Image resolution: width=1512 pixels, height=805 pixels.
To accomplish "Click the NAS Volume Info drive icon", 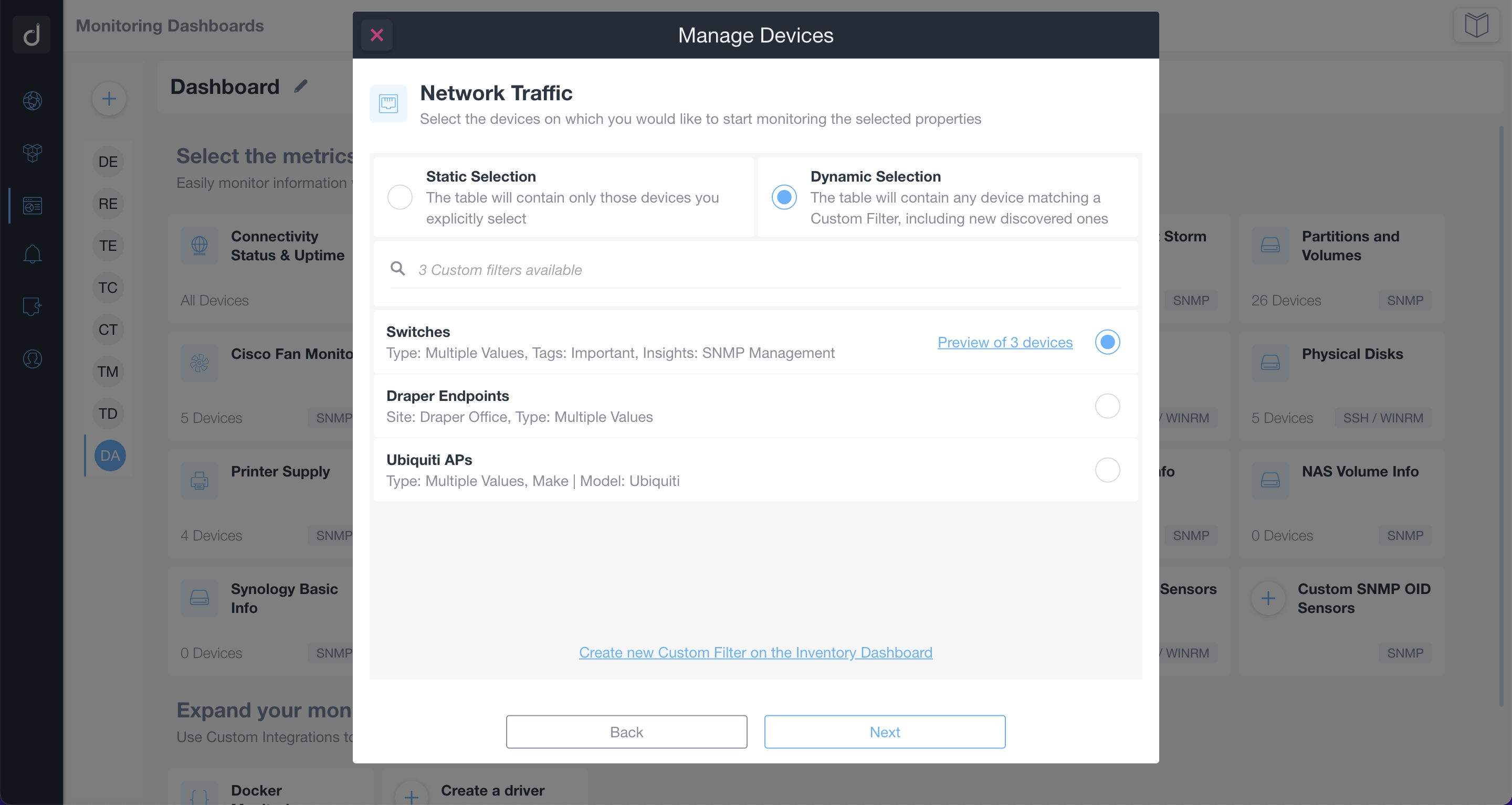I will 1270,481.
